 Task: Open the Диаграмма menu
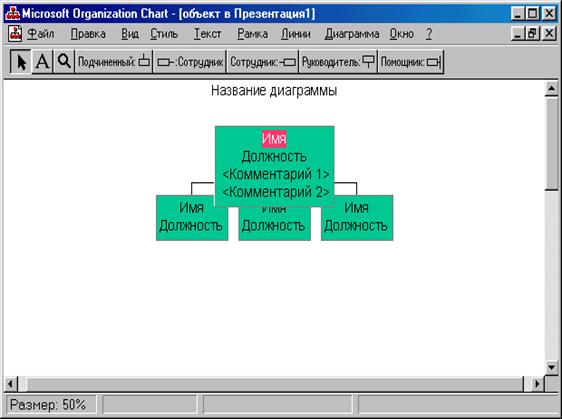point(352,34)
